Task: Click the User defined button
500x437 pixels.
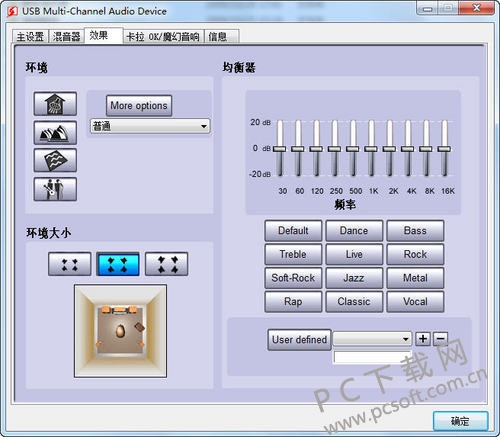Action: 299,340
